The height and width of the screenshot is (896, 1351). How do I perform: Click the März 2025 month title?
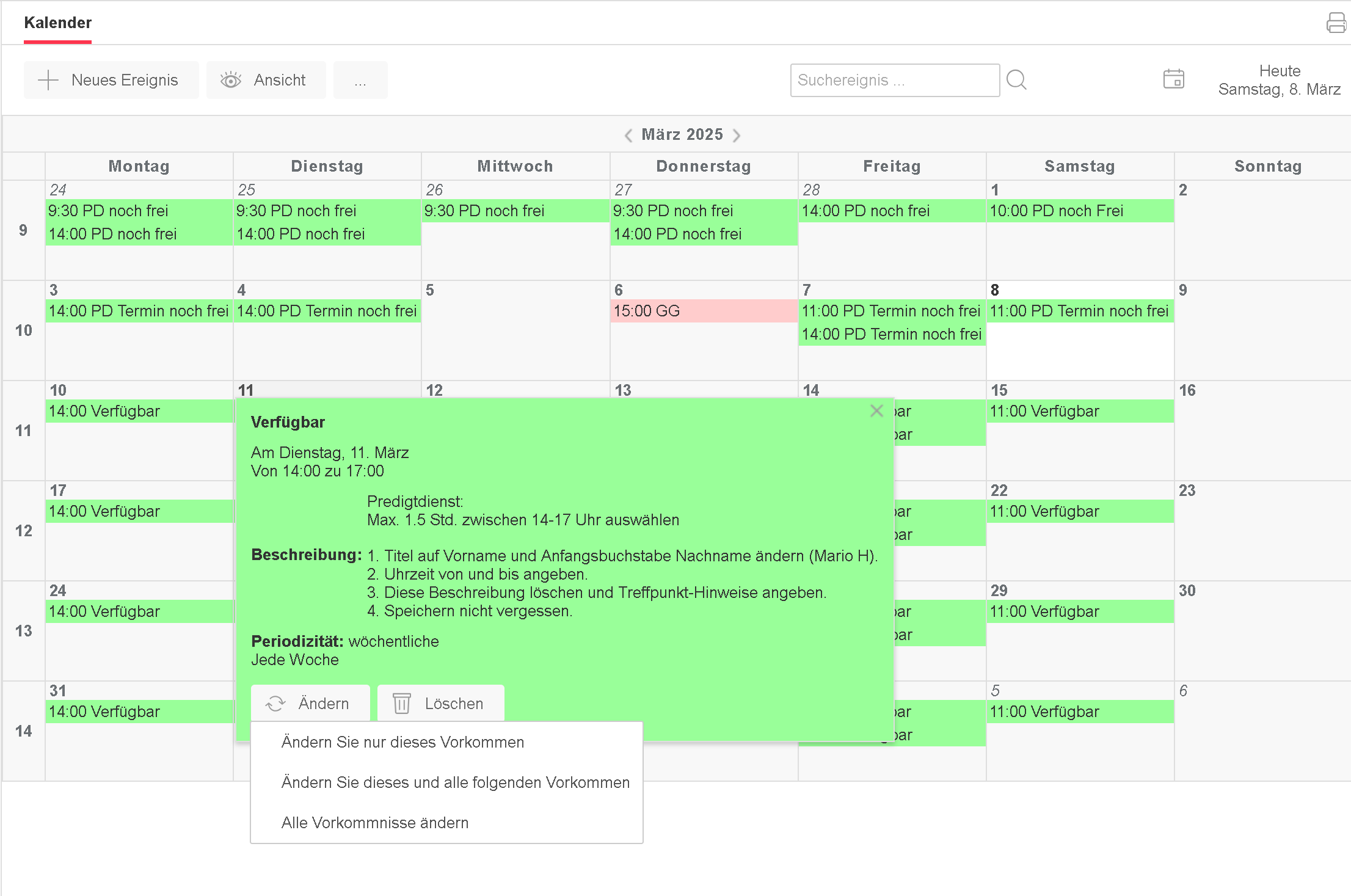682,134
